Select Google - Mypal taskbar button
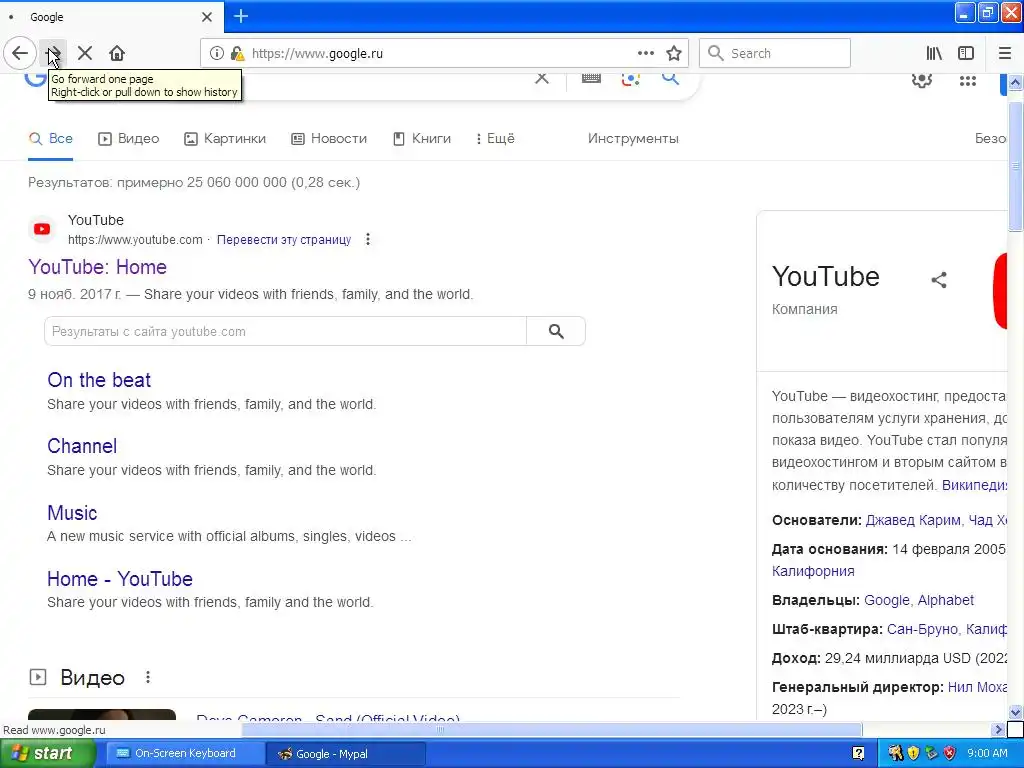Viewport: 1024px width, 768px height. [345, 754]
